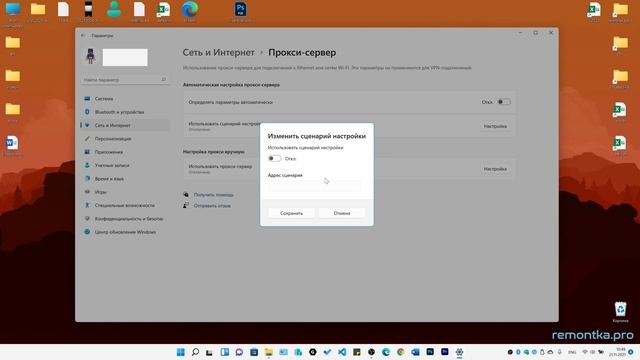Open Microsoft Edge from the taskbar
The image size is (640, 360).
[x=386, y=352]
